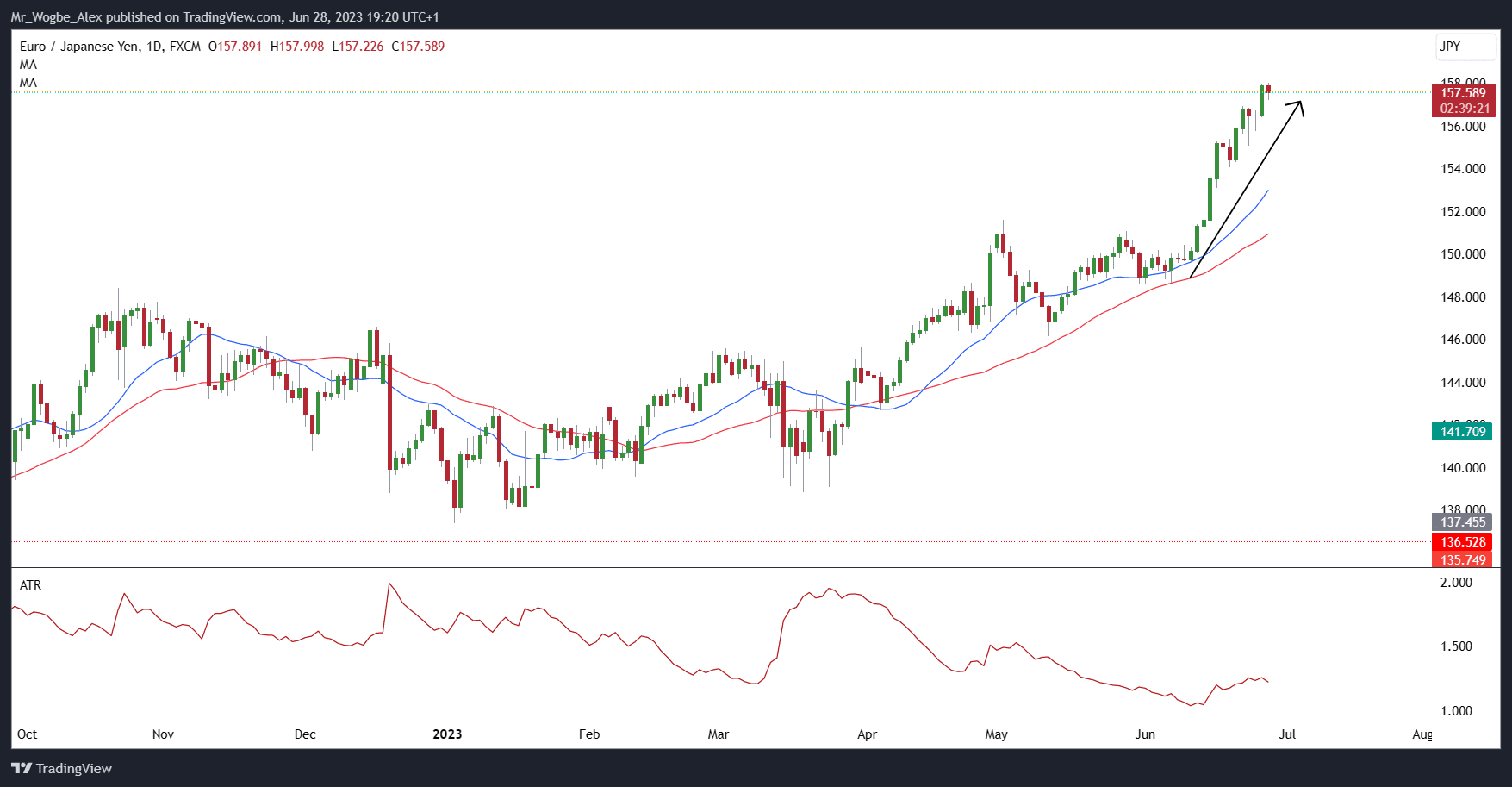
Task: Click the Nov label on time axis
Action: (x=163, y=734)
